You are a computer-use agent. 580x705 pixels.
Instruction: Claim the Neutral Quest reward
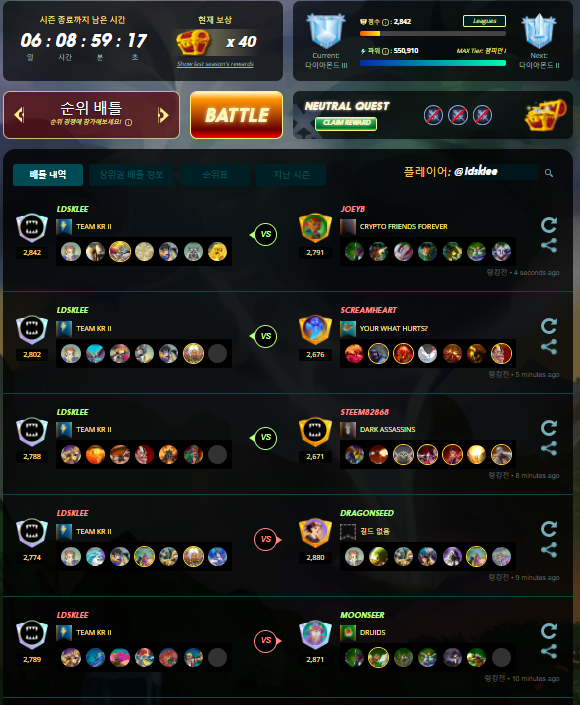point(346,123)
